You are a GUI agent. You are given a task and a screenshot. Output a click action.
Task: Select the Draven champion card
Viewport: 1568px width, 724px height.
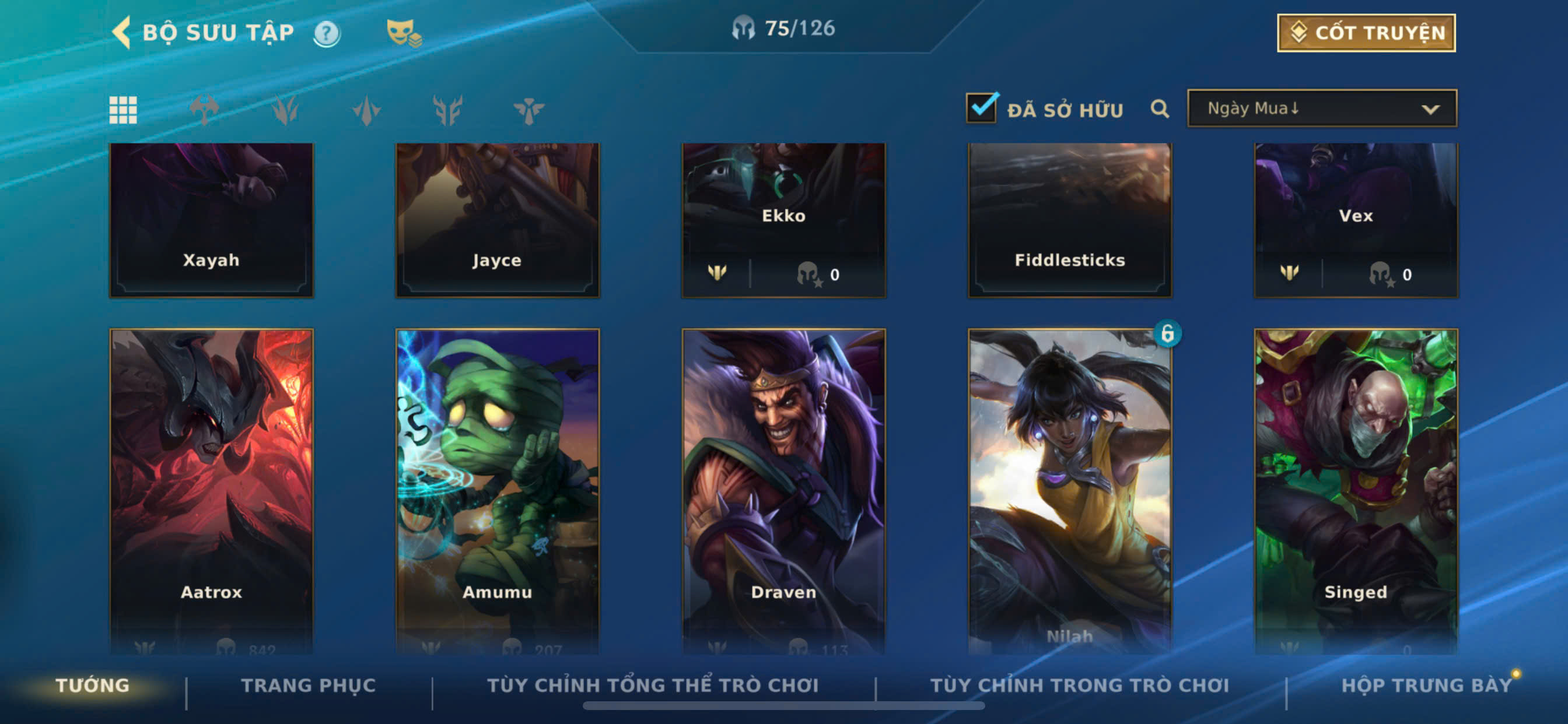click(x=783, y=490)
